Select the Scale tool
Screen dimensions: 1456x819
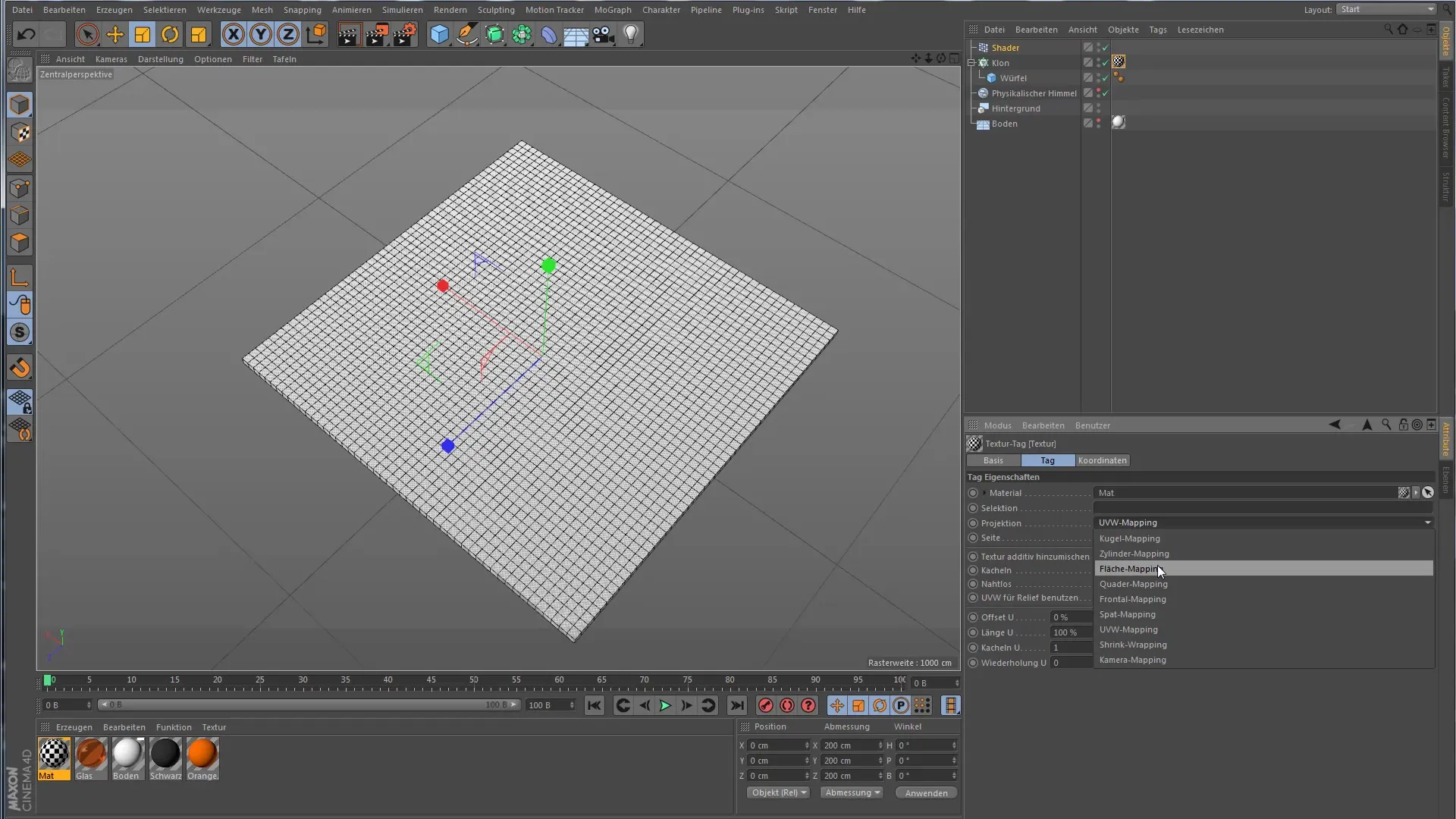[x=143, y=34]
